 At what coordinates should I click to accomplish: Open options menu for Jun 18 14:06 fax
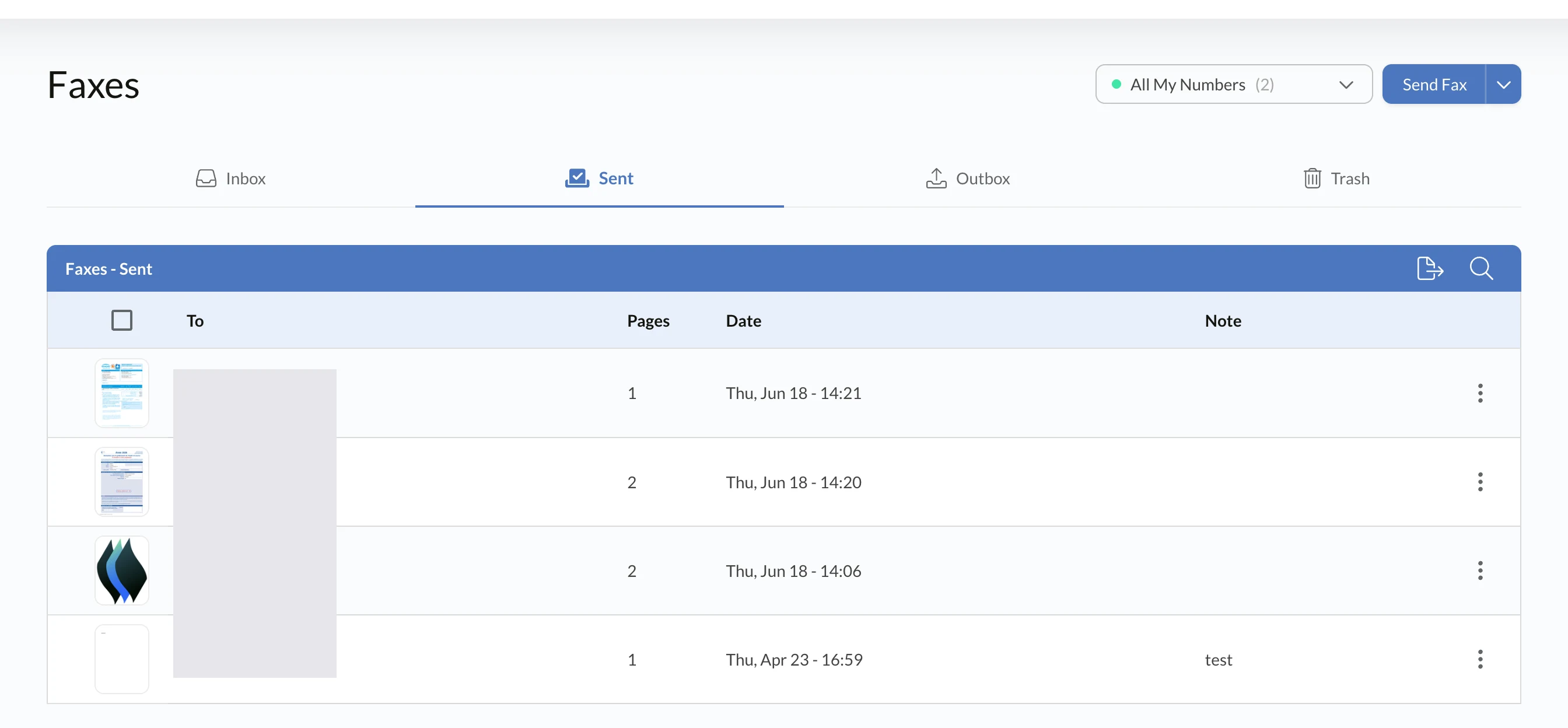[x=1480, y=571]
